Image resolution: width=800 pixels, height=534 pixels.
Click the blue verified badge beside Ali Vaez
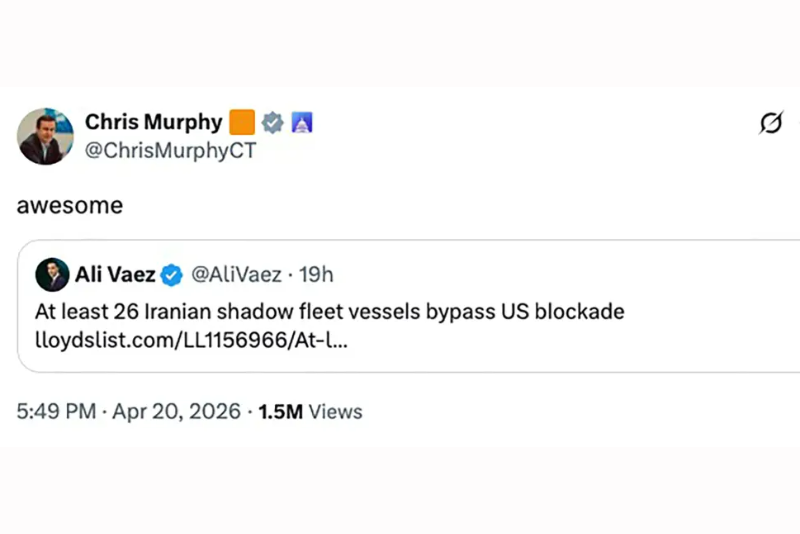pos(172,275)
